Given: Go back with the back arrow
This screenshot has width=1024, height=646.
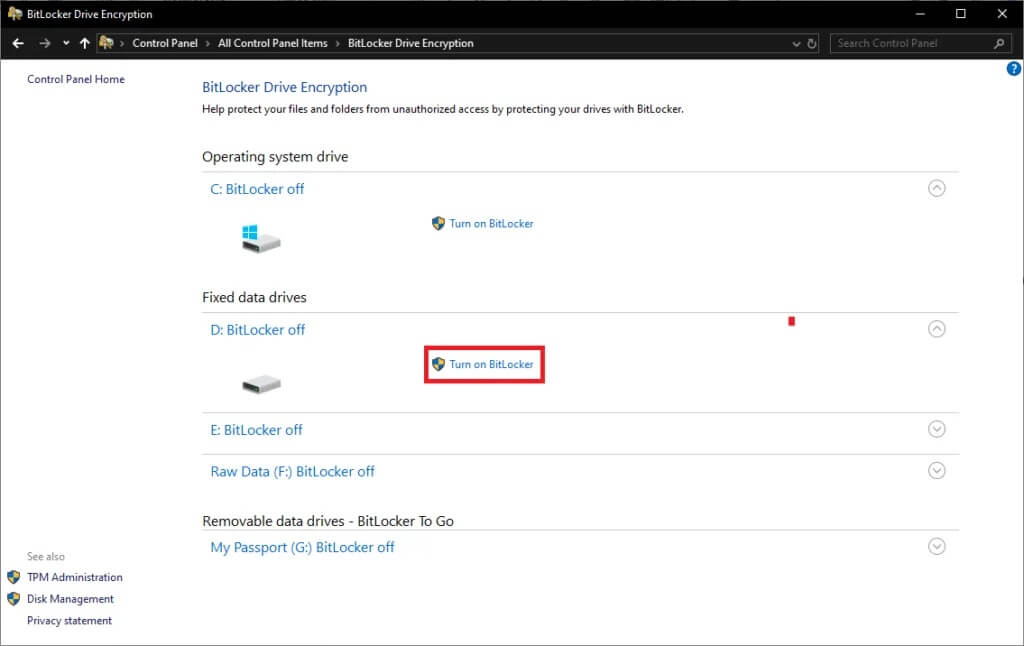Looking at the screenshot, I should pos(18,43).
